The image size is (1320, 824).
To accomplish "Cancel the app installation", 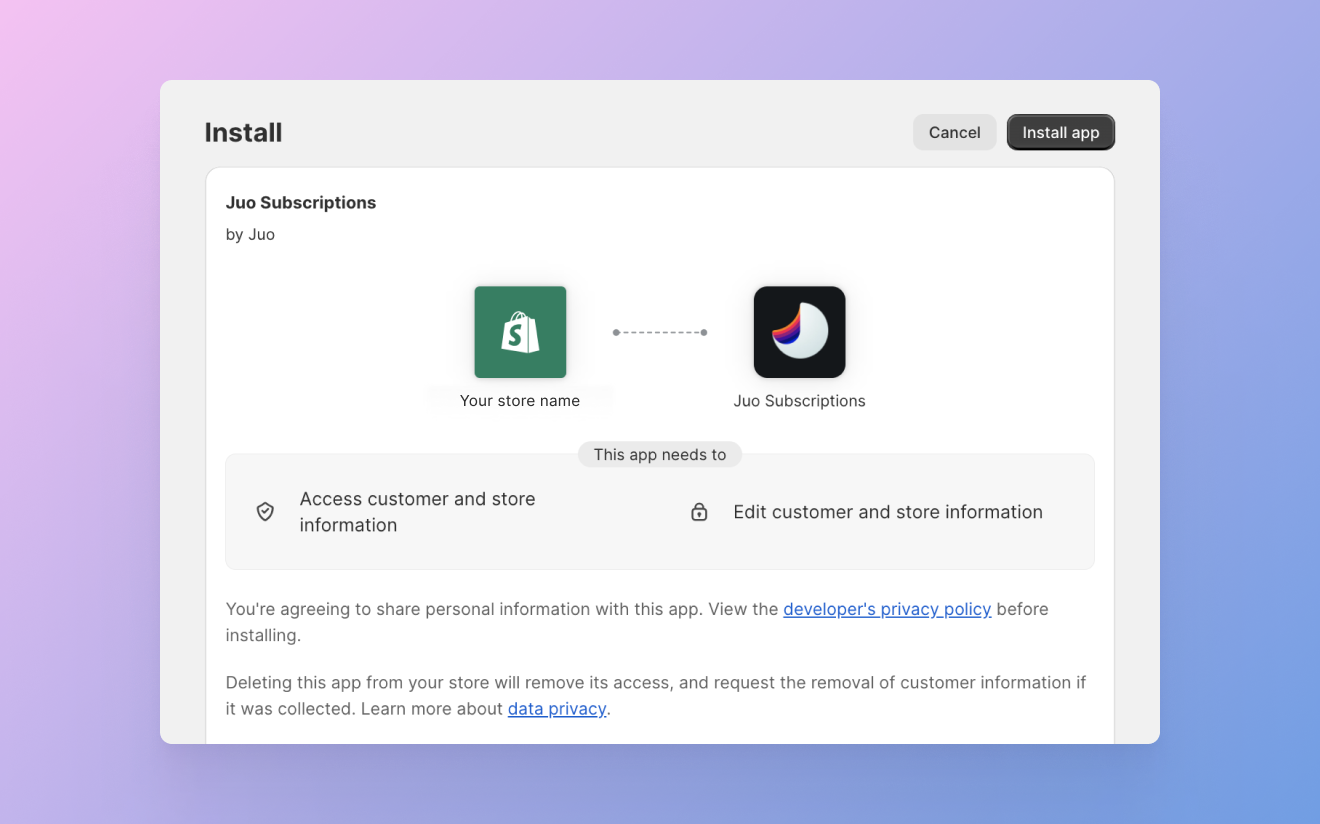I will pyautogui.click(x=954, y=132).
